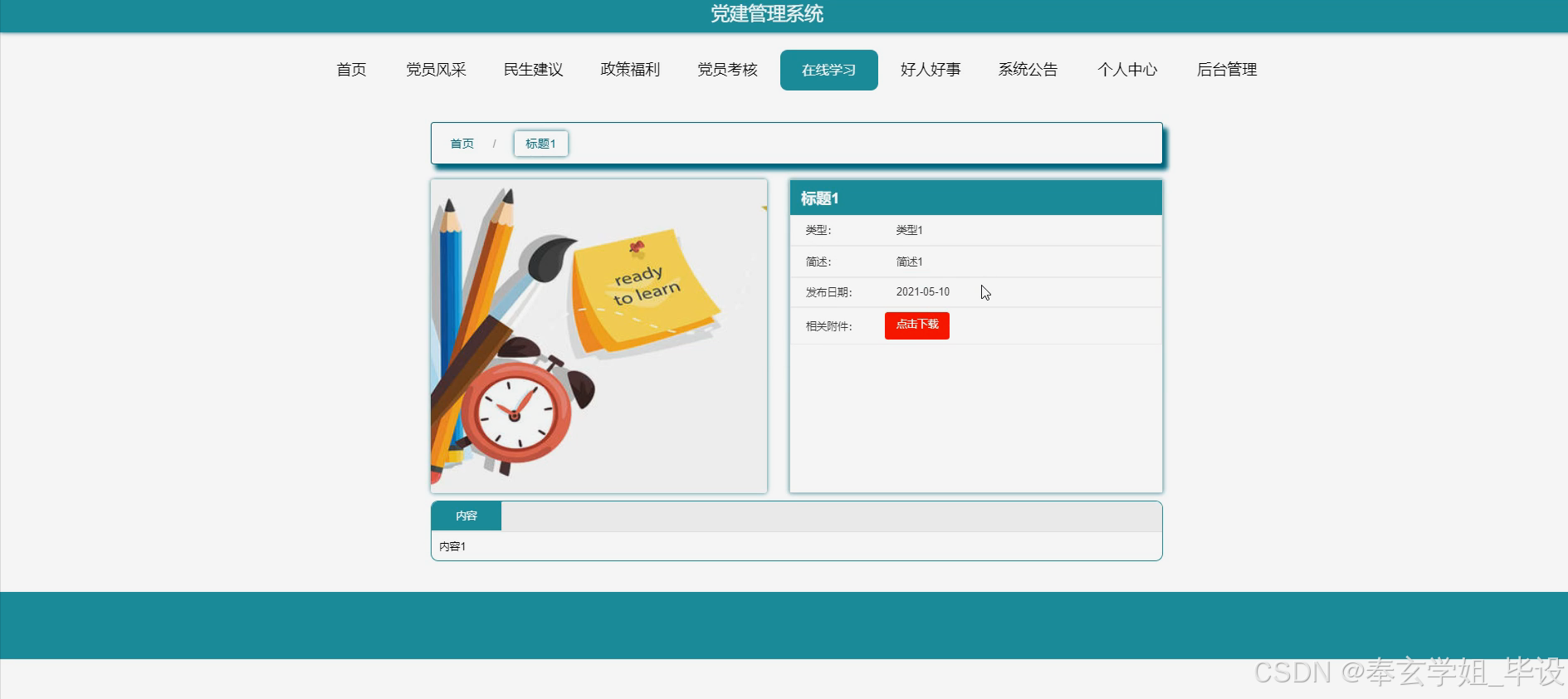Open 后台管理 in the navigation

(x=1227, y=70)
